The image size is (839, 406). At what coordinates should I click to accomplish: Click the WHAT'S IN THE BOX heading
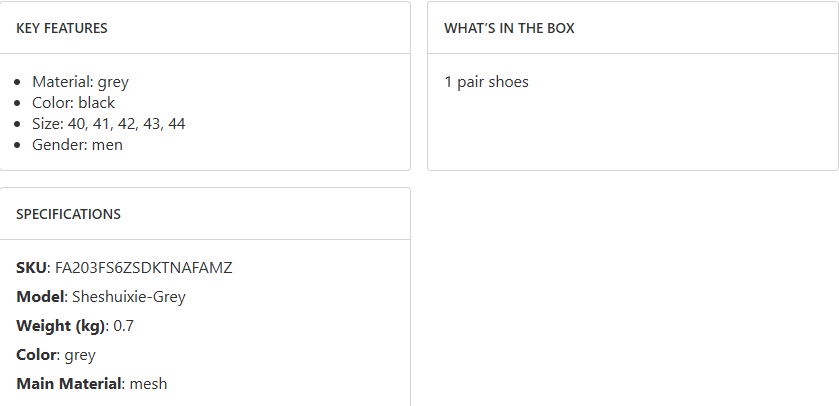tap(509, 28)
